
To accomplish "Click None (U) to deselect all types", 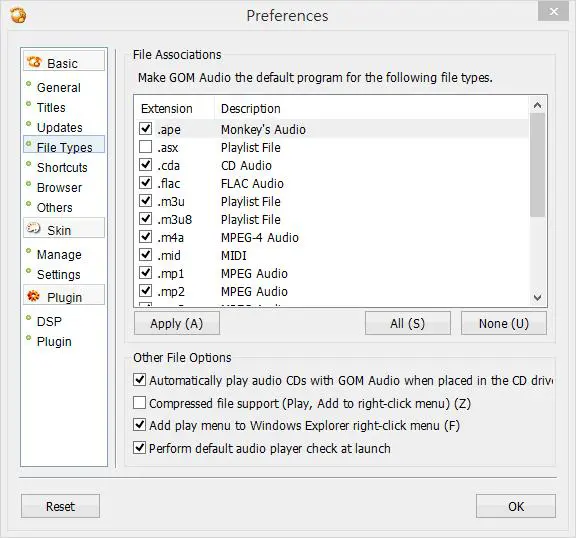I will pos(504,324).
